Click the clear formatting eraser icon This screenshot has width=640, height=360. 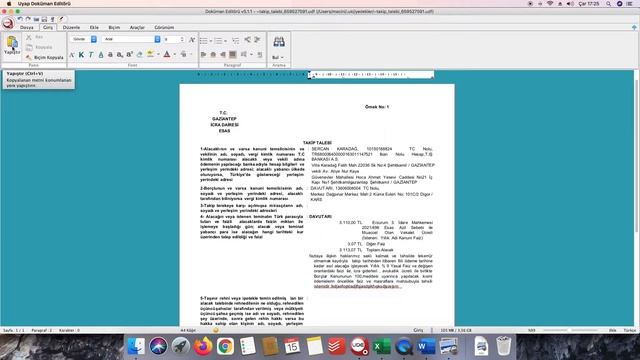coord(140,54)
